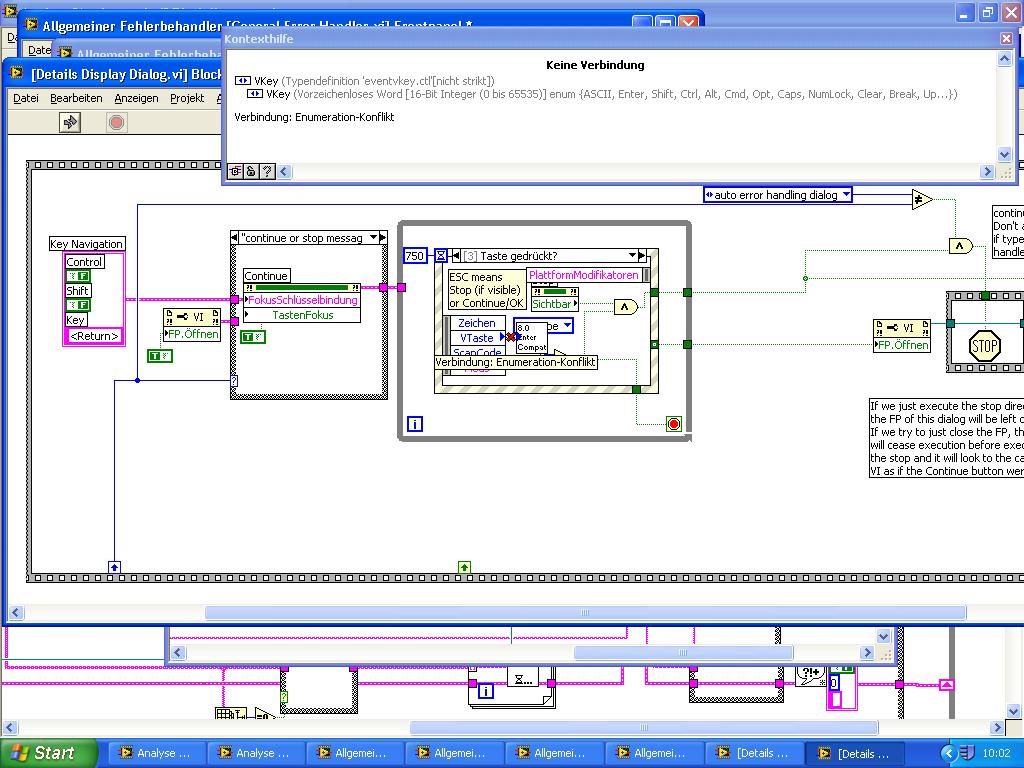
Task: Click the STOP function icon
Action: [x=985, y=347]
